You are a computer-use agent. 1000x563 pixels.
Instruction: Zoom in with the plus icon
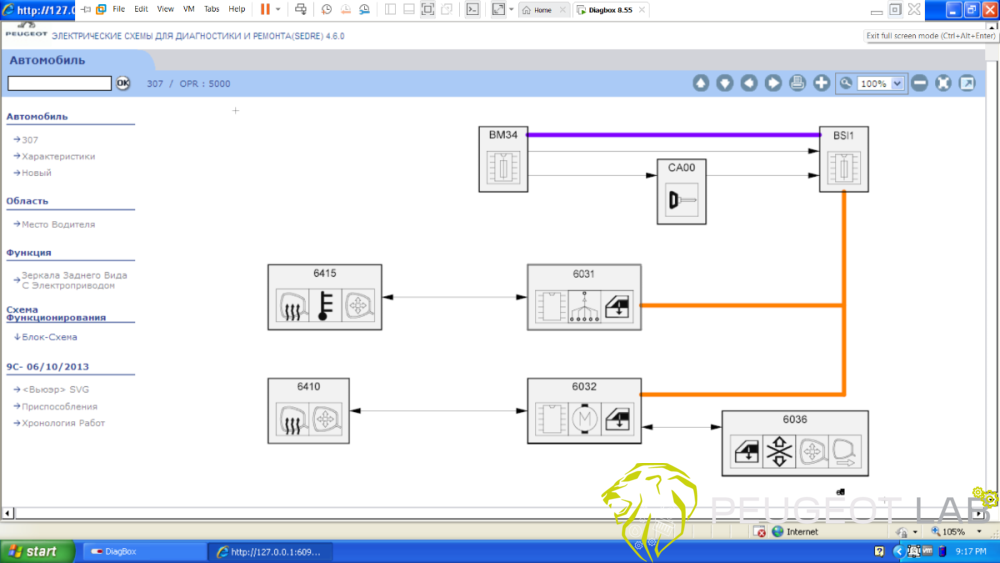[x=821, y=83]
